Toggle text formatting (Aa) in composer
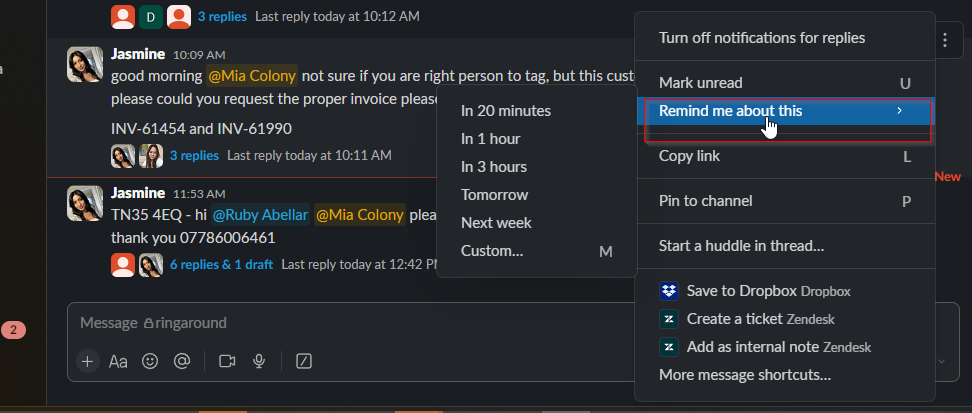The image size is (972, 413). pos(118,361)
